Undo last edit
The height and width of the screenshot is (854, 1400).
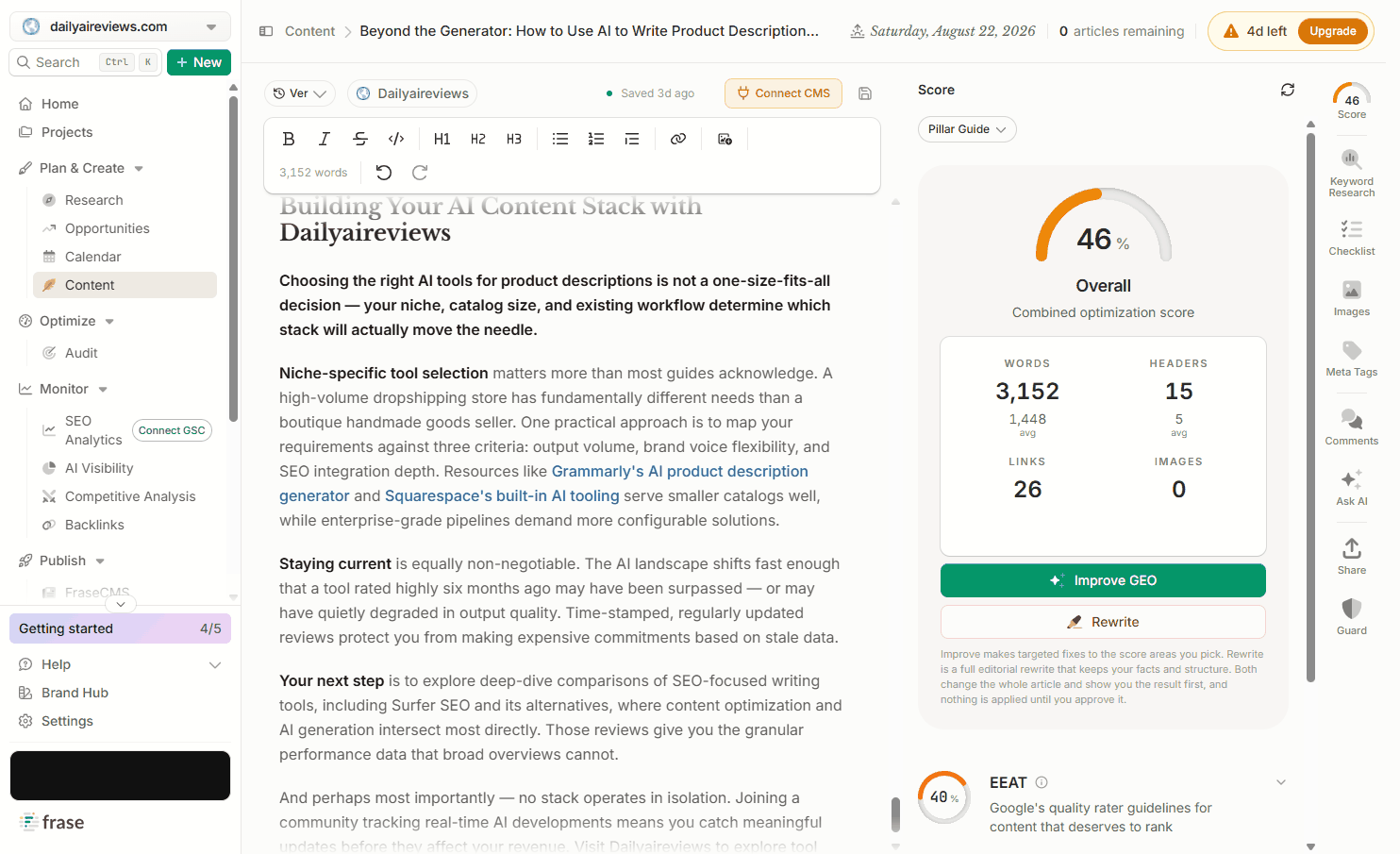tap(384, 173)
